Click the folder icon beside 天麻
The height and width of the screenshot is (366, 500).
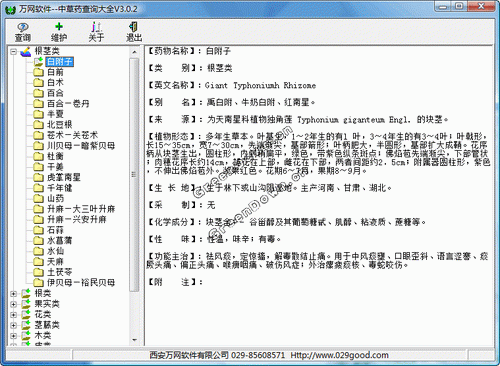[x=38, y=262]
